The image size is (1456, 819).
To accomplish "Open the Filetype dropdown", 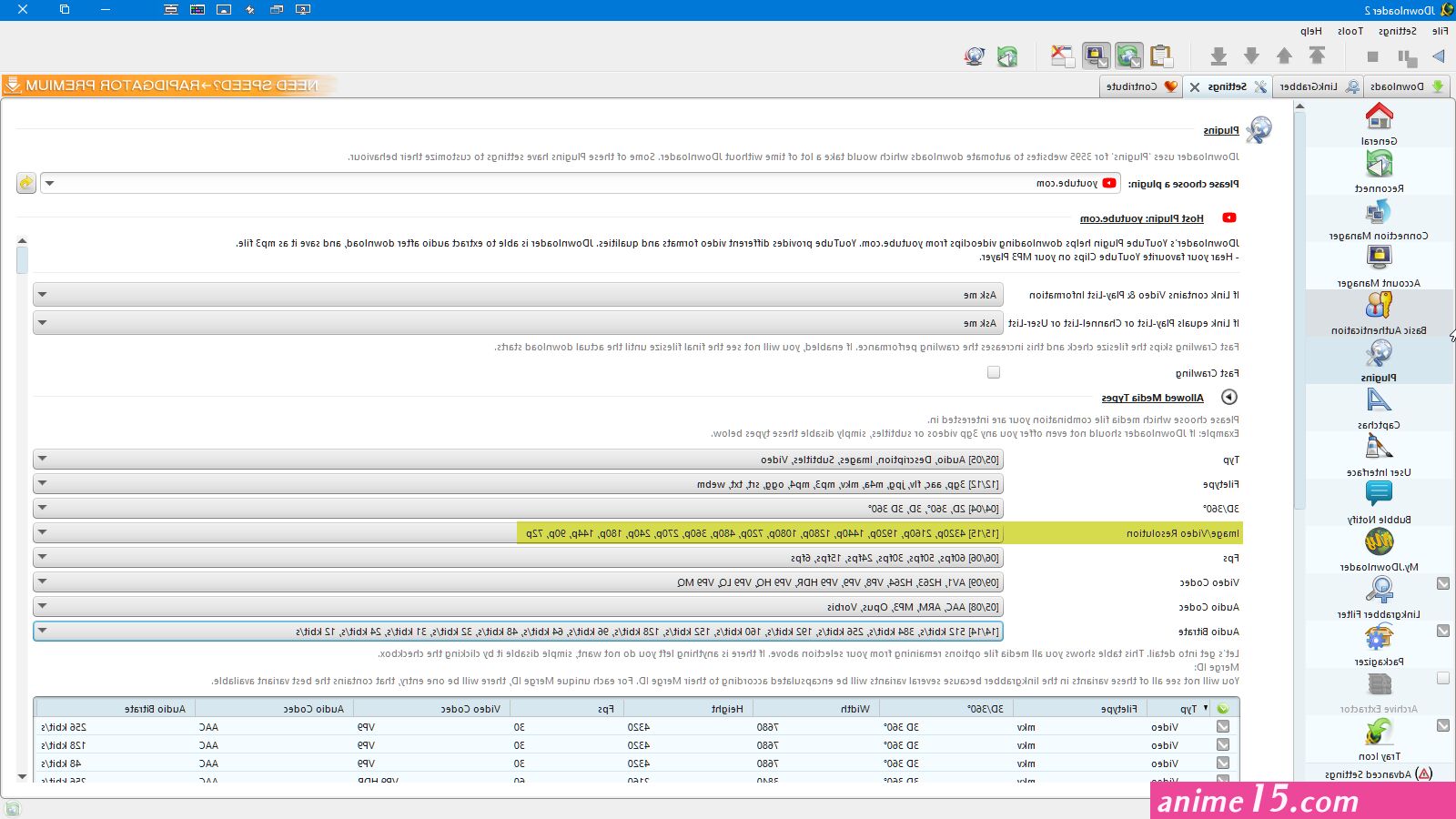I will pyautogui.click(x=518, y=484).
